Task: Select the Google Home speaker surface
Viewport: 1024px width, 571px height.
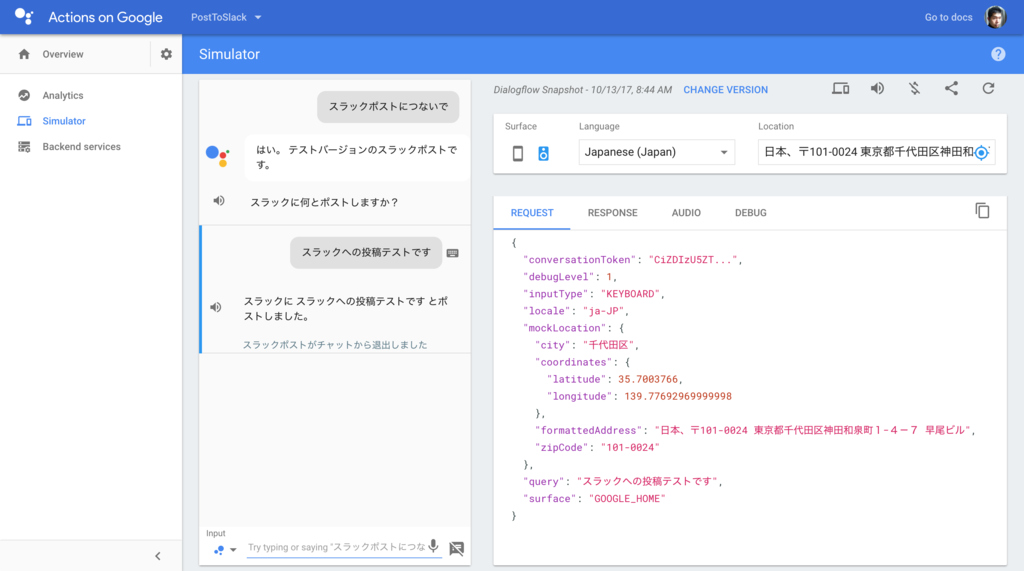Action: 543,154
